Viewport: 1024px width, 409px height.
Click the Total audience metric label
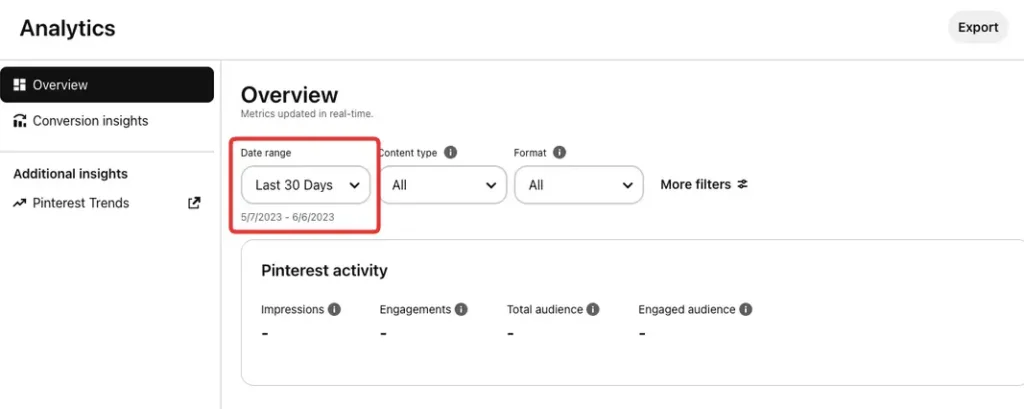[545, 310]
